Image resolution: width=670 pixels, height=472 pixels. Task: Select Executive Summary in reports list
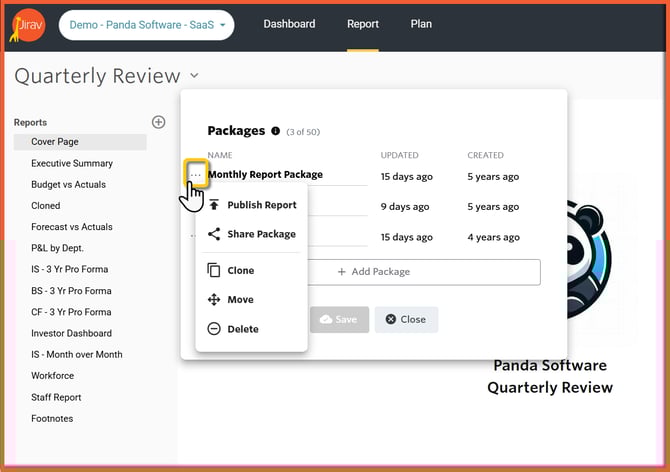(x=72, y=163)
